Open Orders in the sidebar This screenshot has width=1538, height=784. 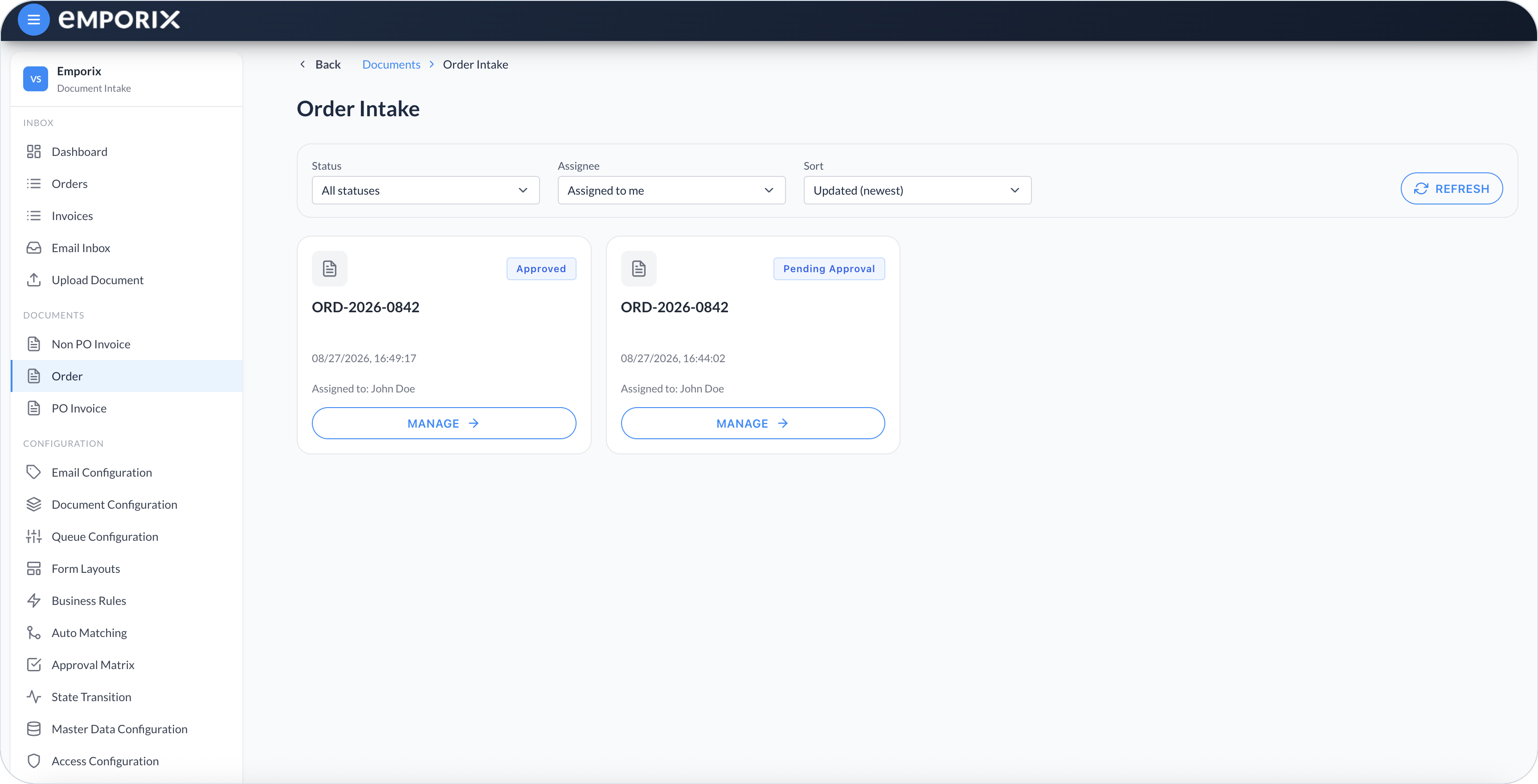pos(127,184)
